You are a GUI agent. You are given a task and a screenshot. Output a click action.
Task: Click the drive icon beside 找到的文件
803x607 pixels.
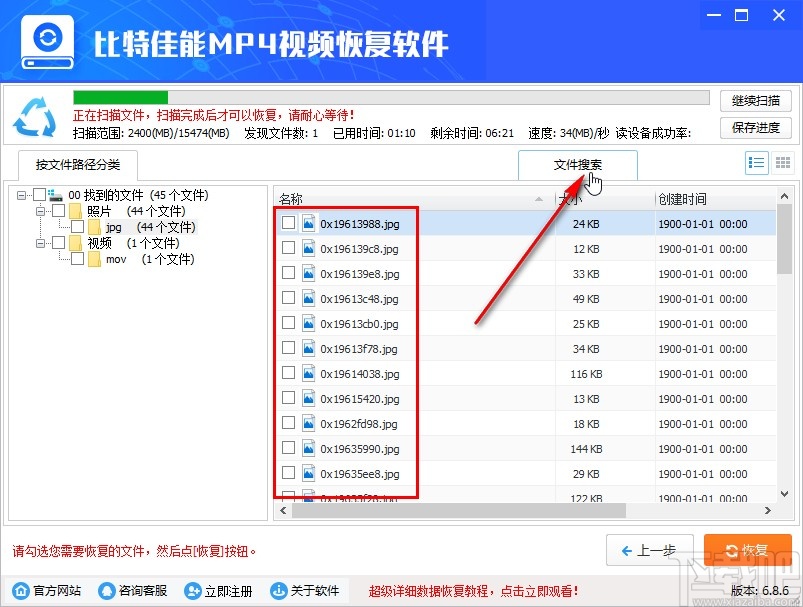(x=55, y=195)
